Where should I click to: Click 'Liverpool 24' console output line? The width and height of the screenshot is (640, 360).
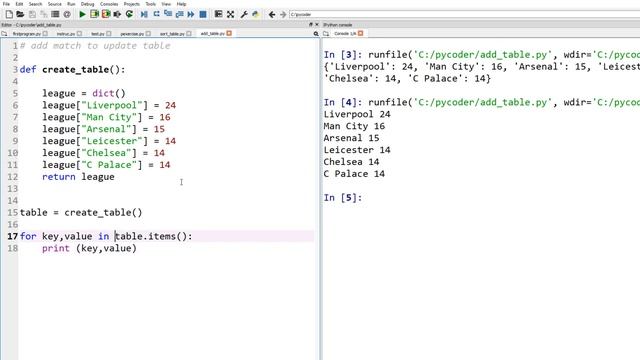357,114
